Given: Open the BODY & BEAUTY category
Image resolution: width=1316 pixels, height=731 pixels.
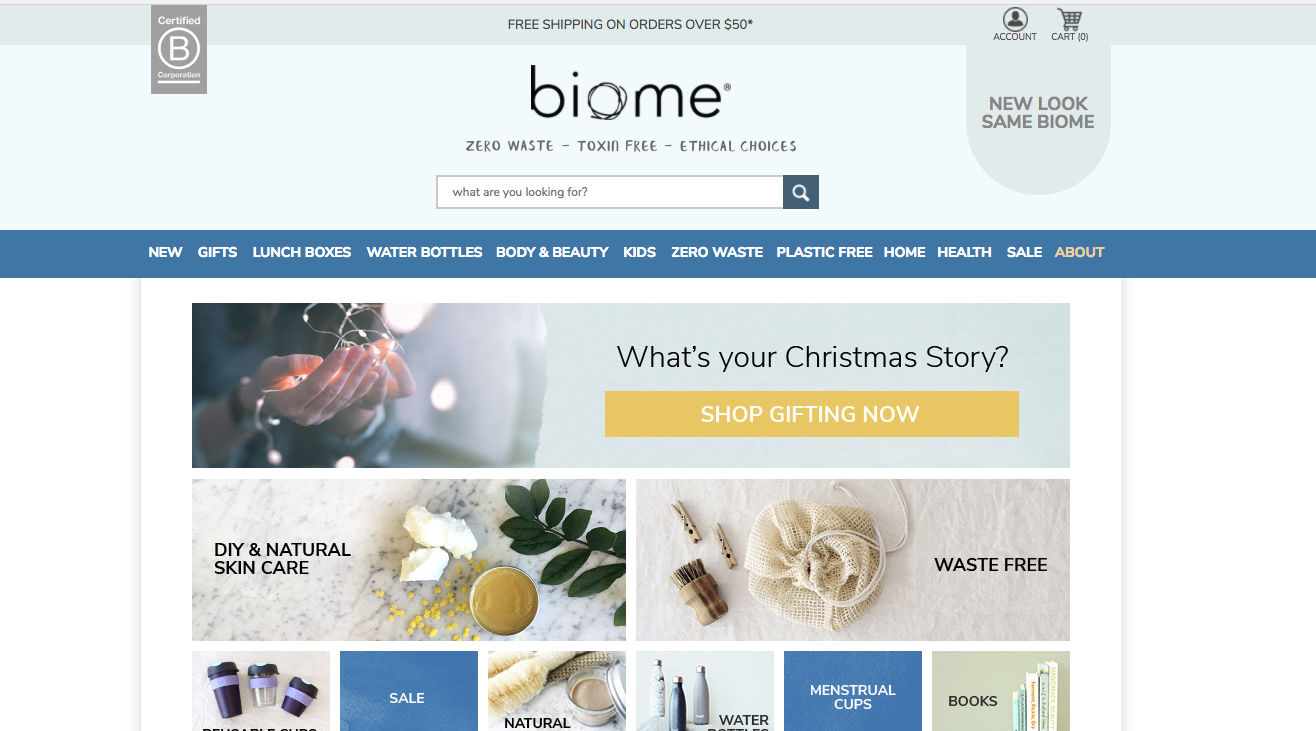Looking at the screenshot, I should point(552,252).
